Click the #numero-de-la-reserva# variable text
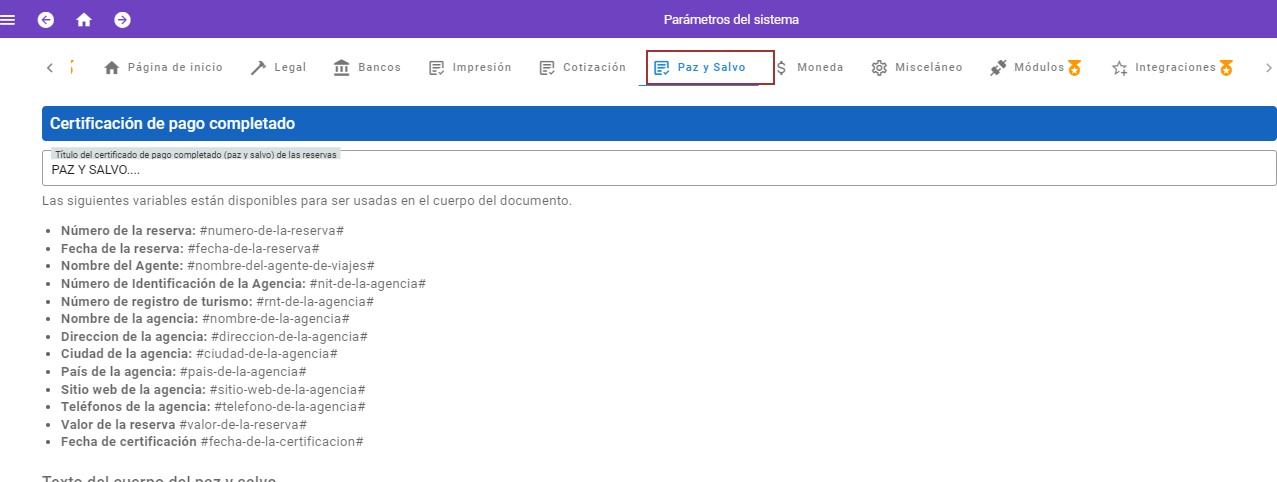1277x482 pixels. tap(258, 231)
